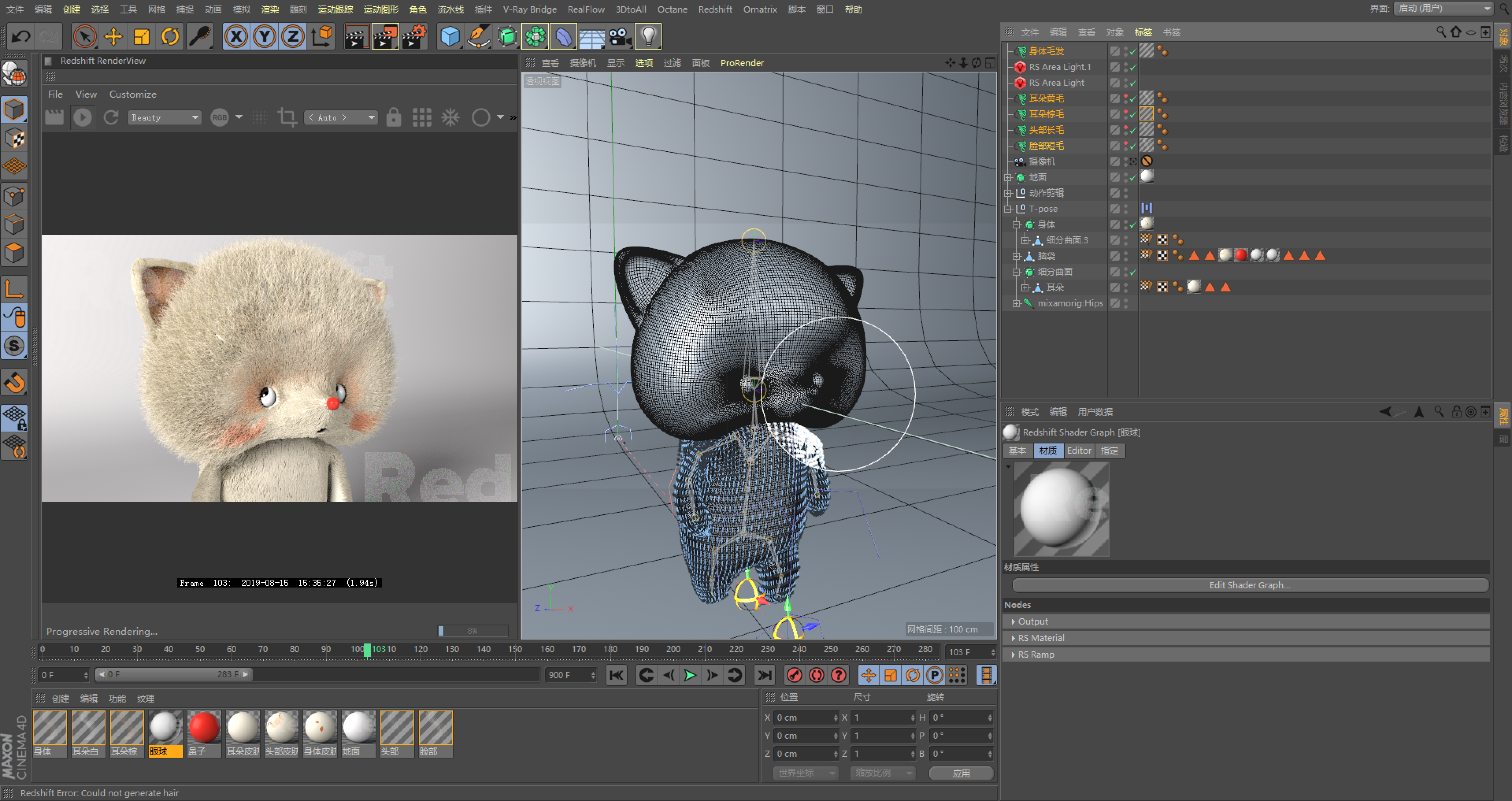Select the RS Area Light object

pyautogui.click(x=1056, y=83)
